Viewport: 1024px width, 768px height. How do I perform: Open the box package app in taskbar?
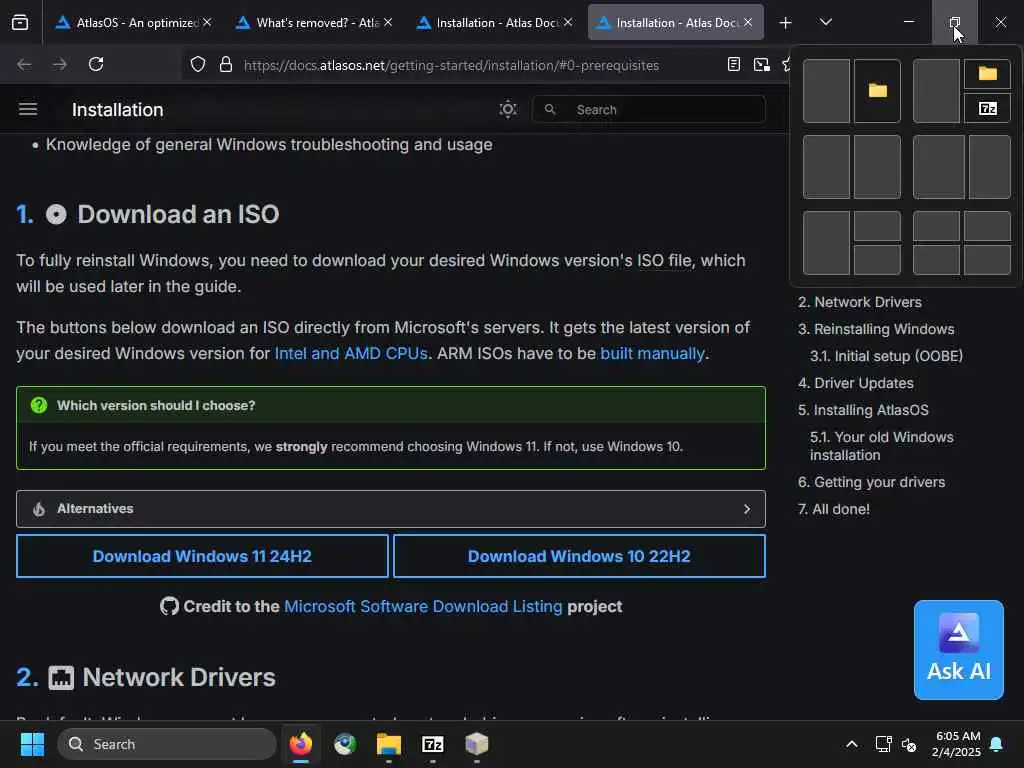pos(477,744)
